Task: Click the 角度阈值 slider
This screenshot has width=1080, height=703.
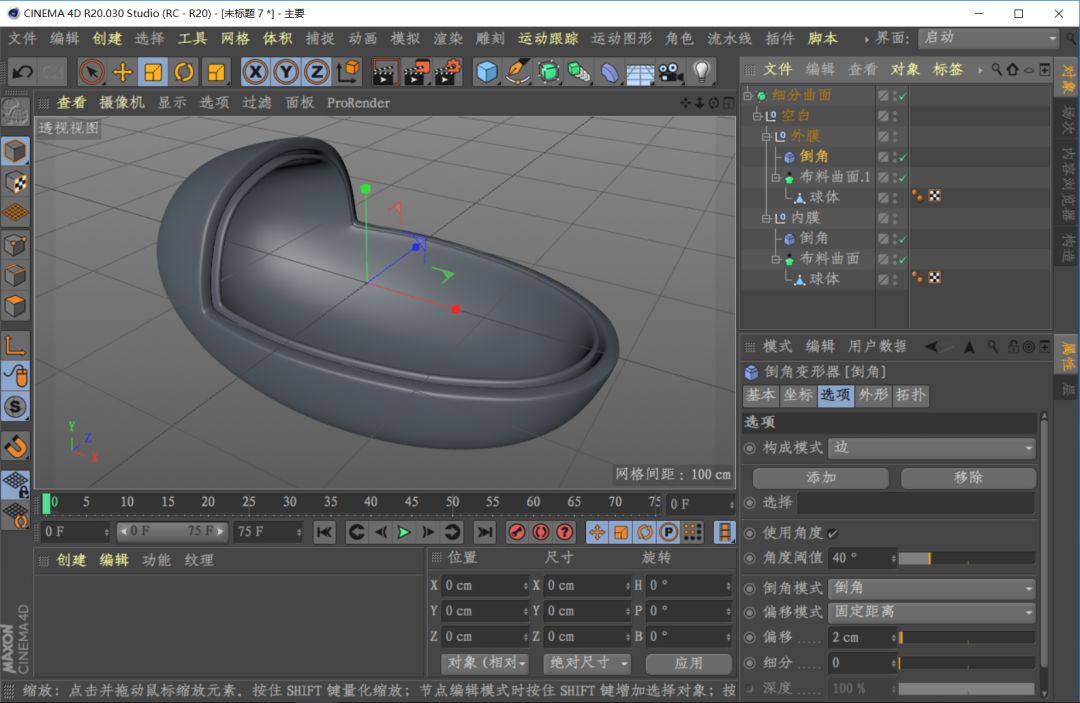Action: point(966,558)
